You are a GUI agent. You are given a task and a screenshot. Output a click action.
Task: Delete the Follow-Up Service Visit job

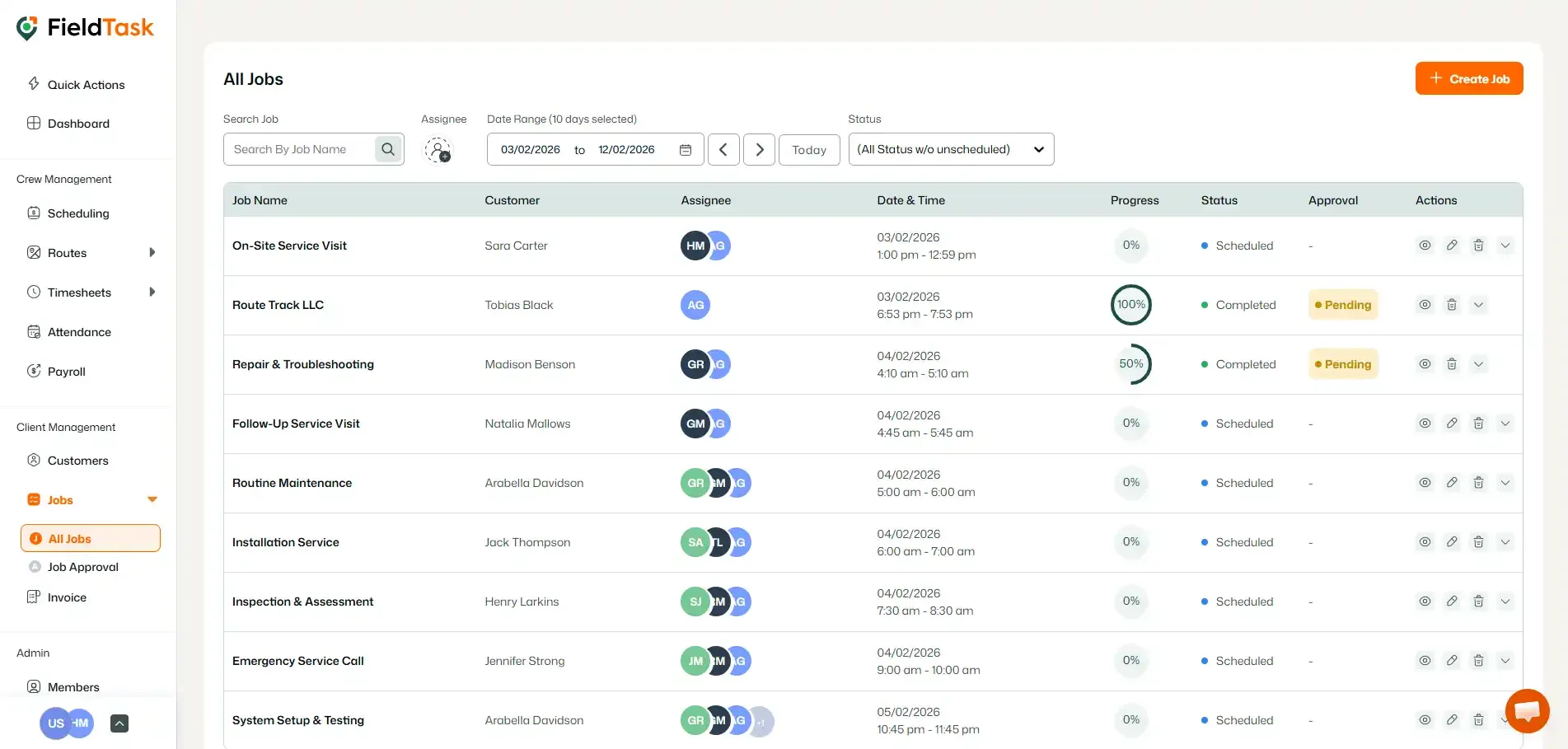pyautogui.click(x=1478, y=424)
